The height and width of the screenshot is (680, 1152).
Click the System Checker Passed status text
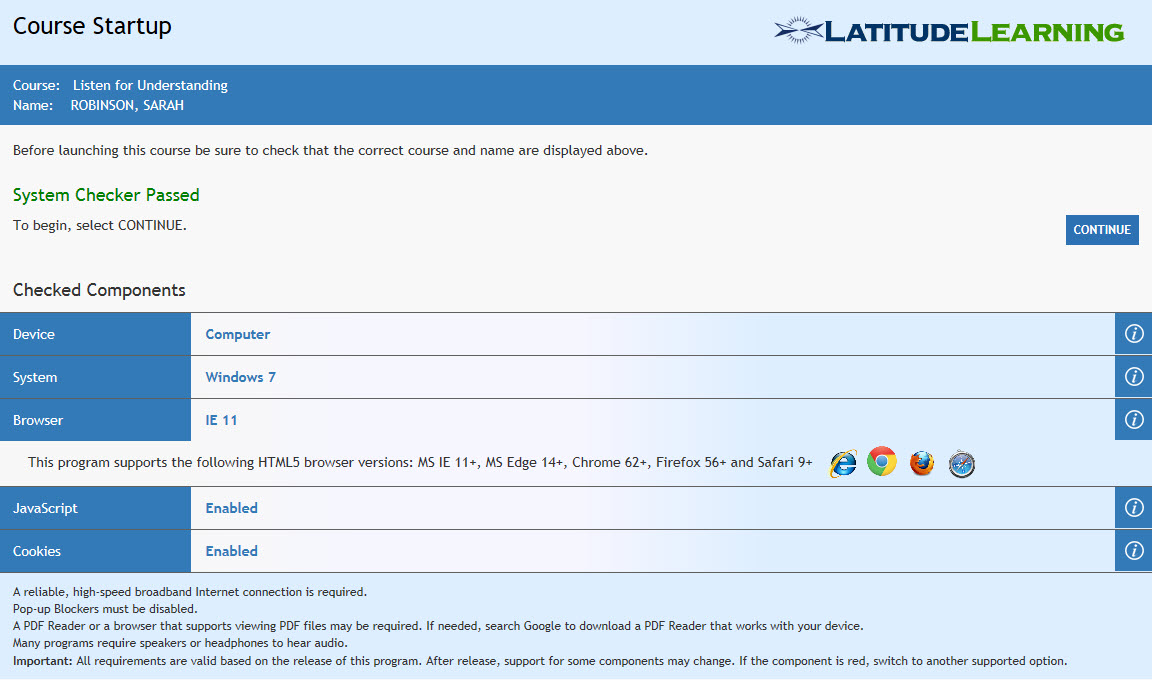(106, 195)
